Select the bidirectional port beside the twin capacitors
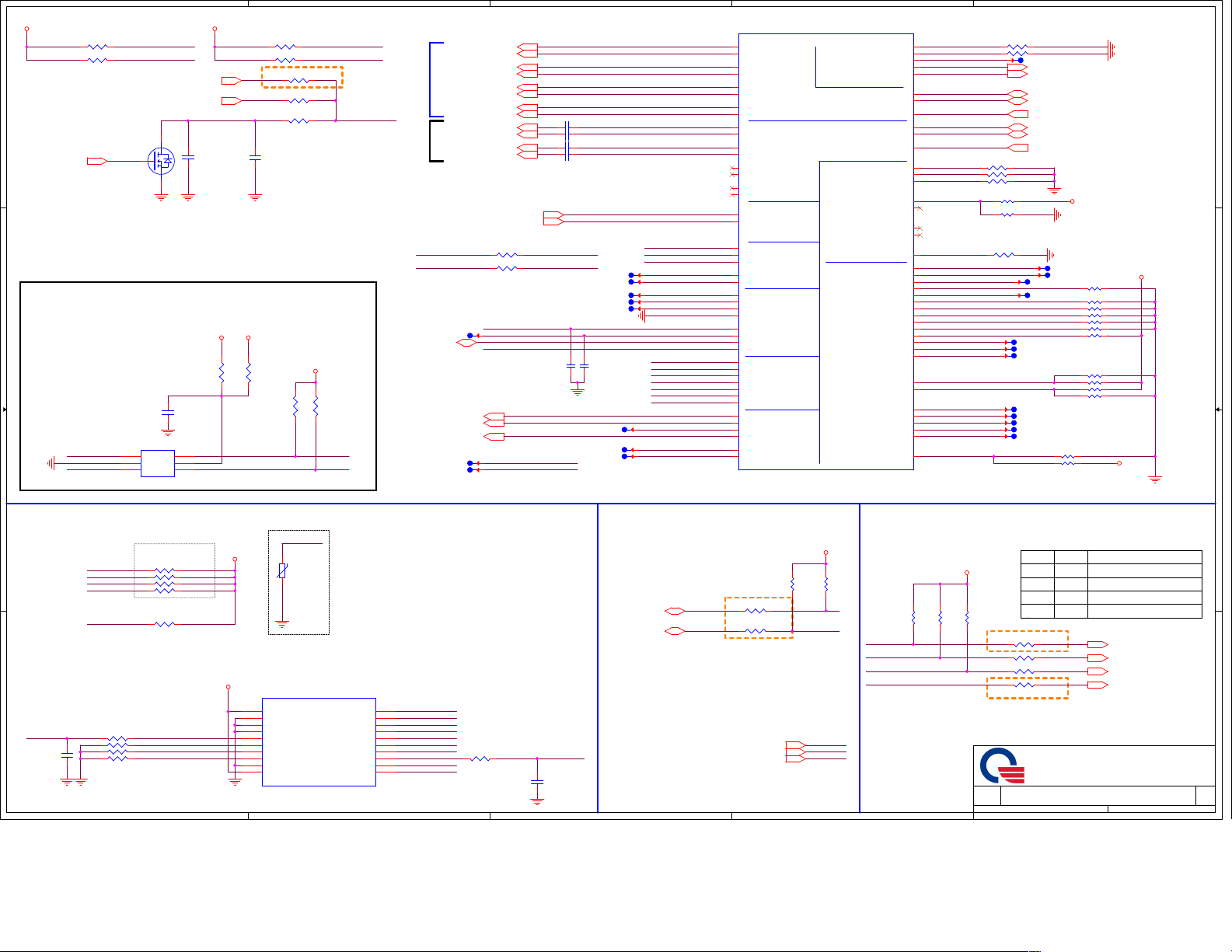The height and width of the screenshot is (952, 1232). pyautogui.click(x=466, y=343)
